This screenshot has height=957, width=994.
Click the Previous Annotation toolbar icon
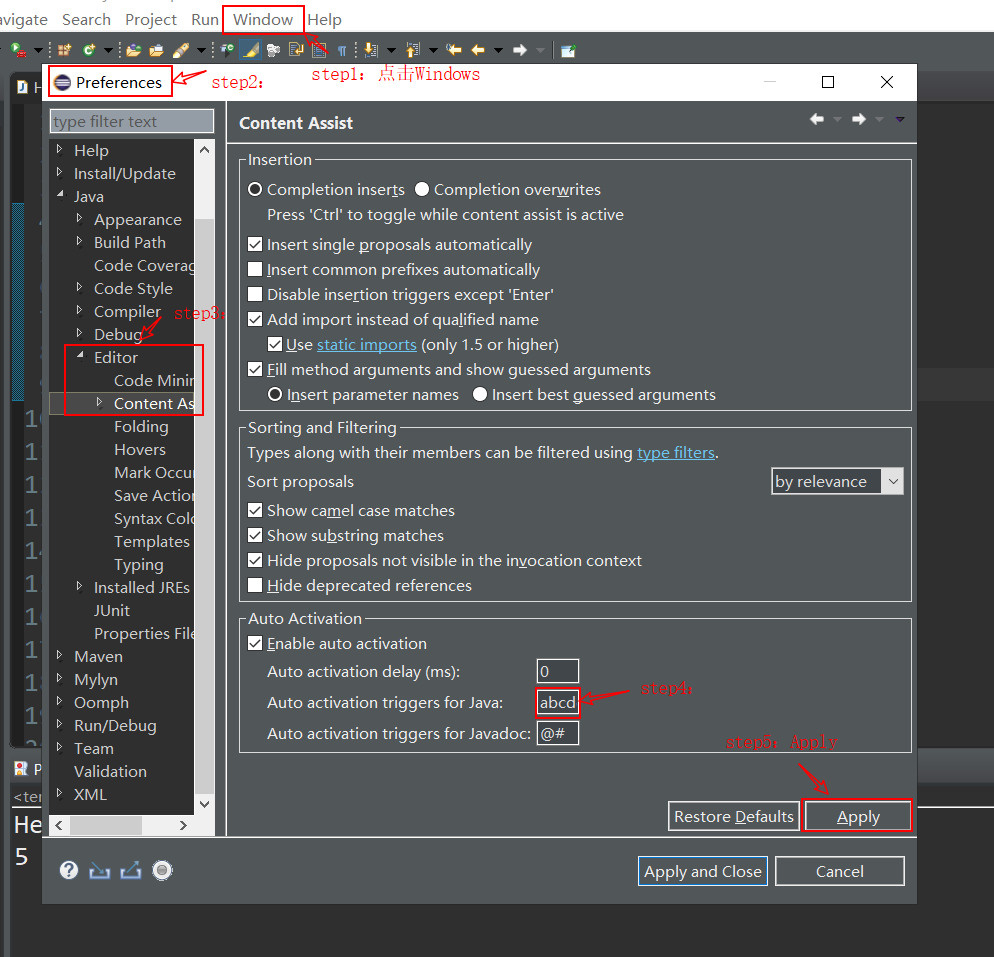pos(413,49)
